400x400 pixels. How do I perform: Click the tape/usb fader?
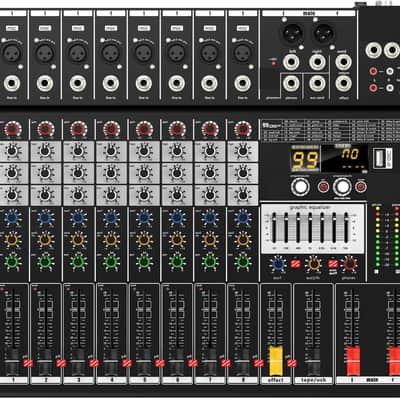(313, 362)
